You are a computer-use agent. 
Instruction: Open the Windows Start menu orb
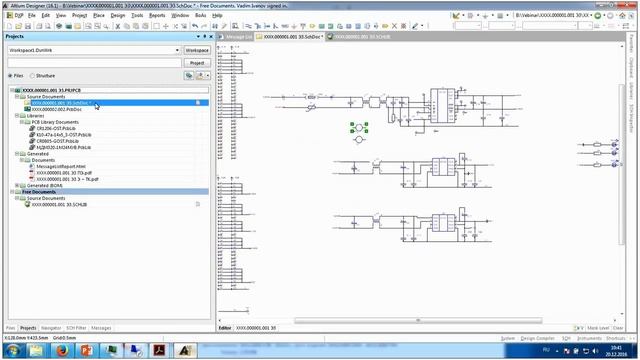(13, 350)
